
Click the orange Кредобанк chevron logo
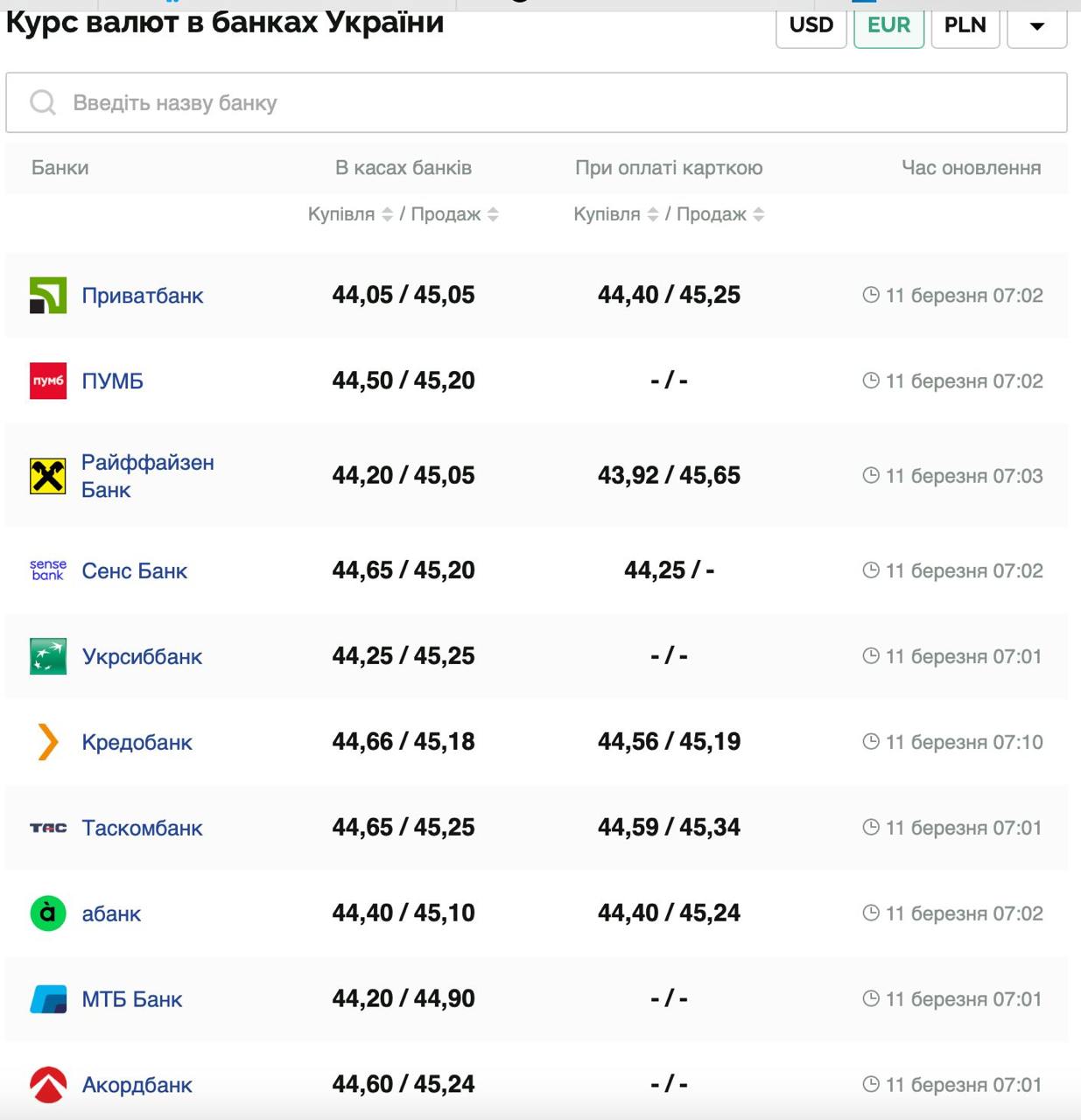pos(48,742)
